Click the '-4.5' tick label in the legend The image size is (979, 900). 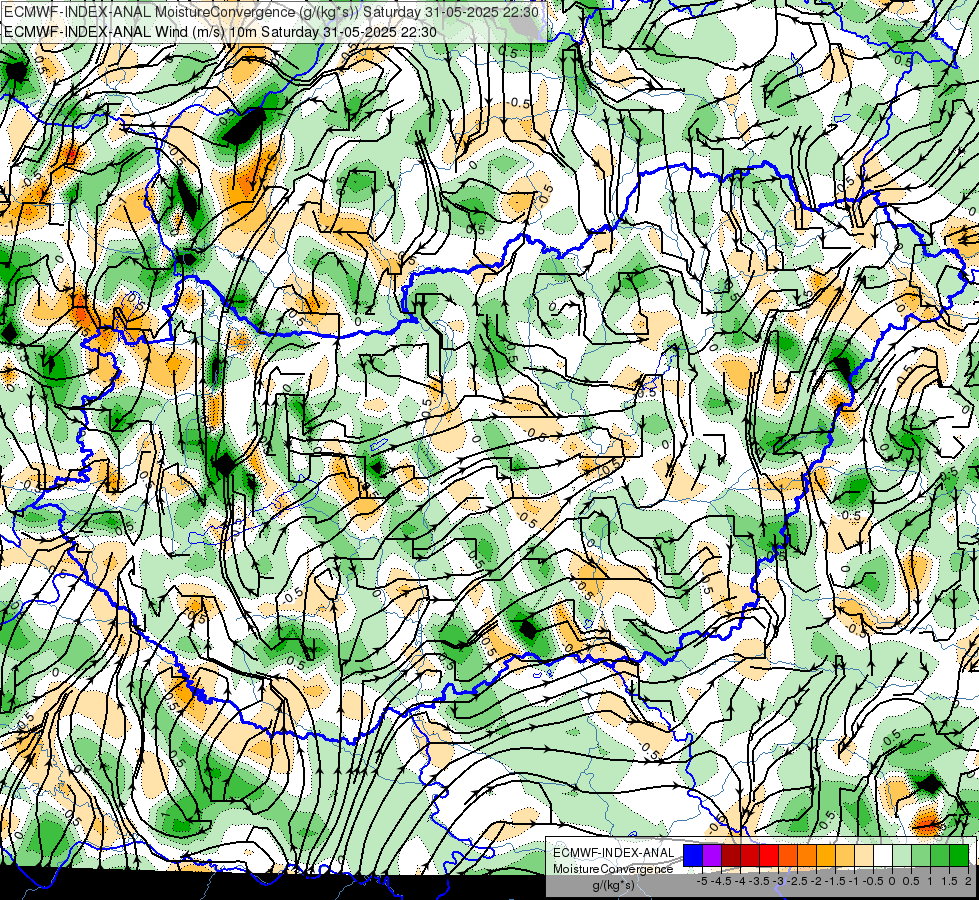coord(721,881)
